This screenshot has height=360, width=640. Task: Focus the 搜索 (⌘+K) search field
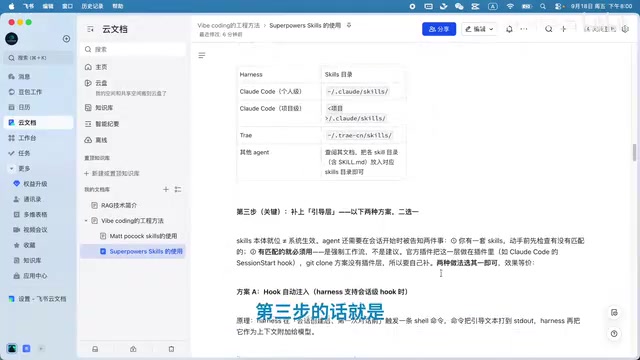pyautogui.click(x=39, y=58)
